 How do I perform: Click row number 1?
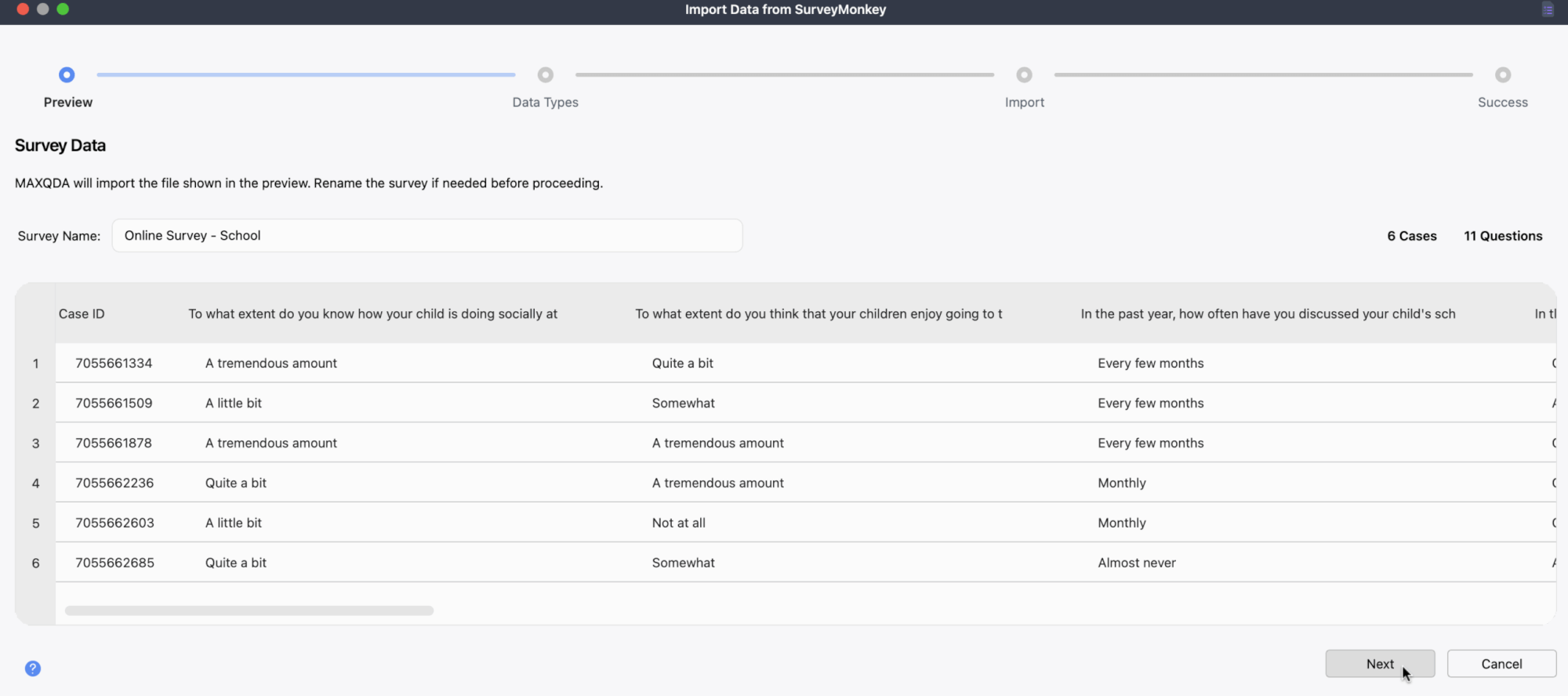(x=35, y=363)
